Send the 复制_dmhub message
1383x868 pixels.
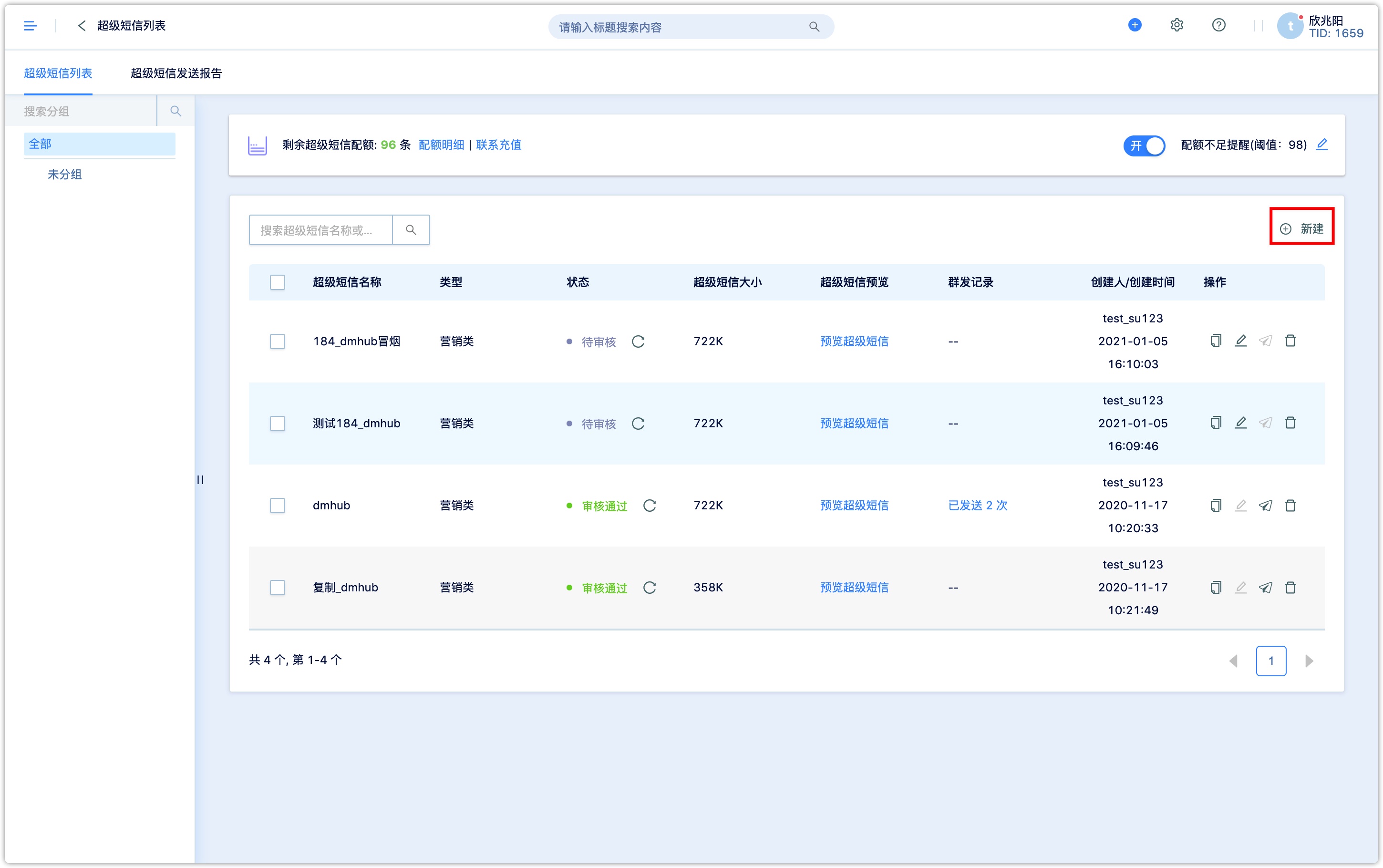pos(1265,587)
